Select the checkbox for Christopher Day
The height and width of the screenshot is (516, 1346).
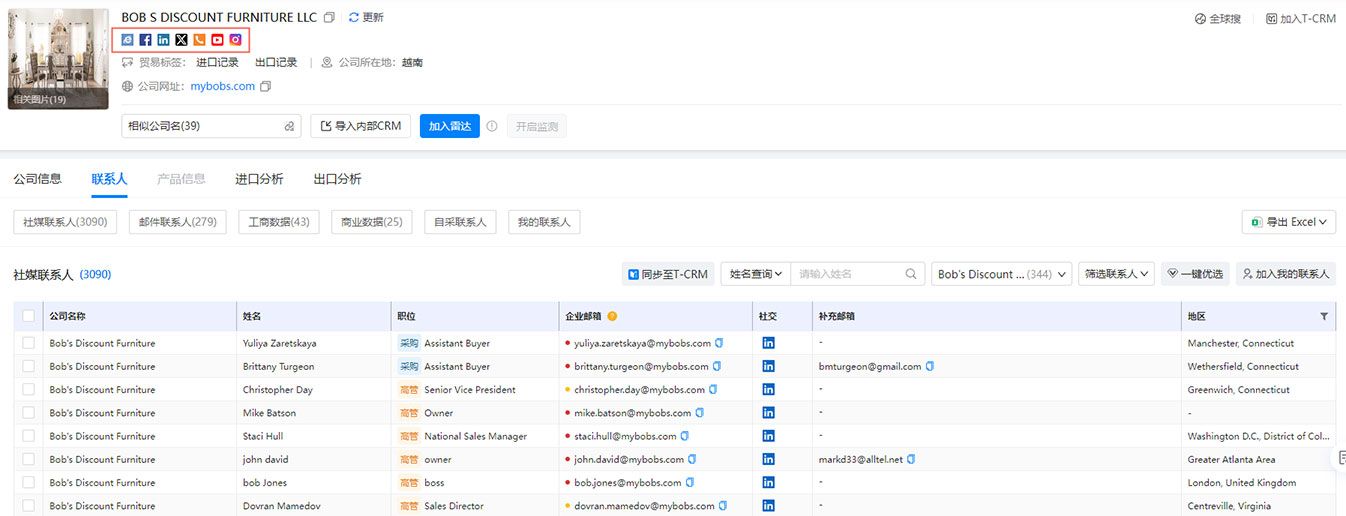tap(28, 390)
